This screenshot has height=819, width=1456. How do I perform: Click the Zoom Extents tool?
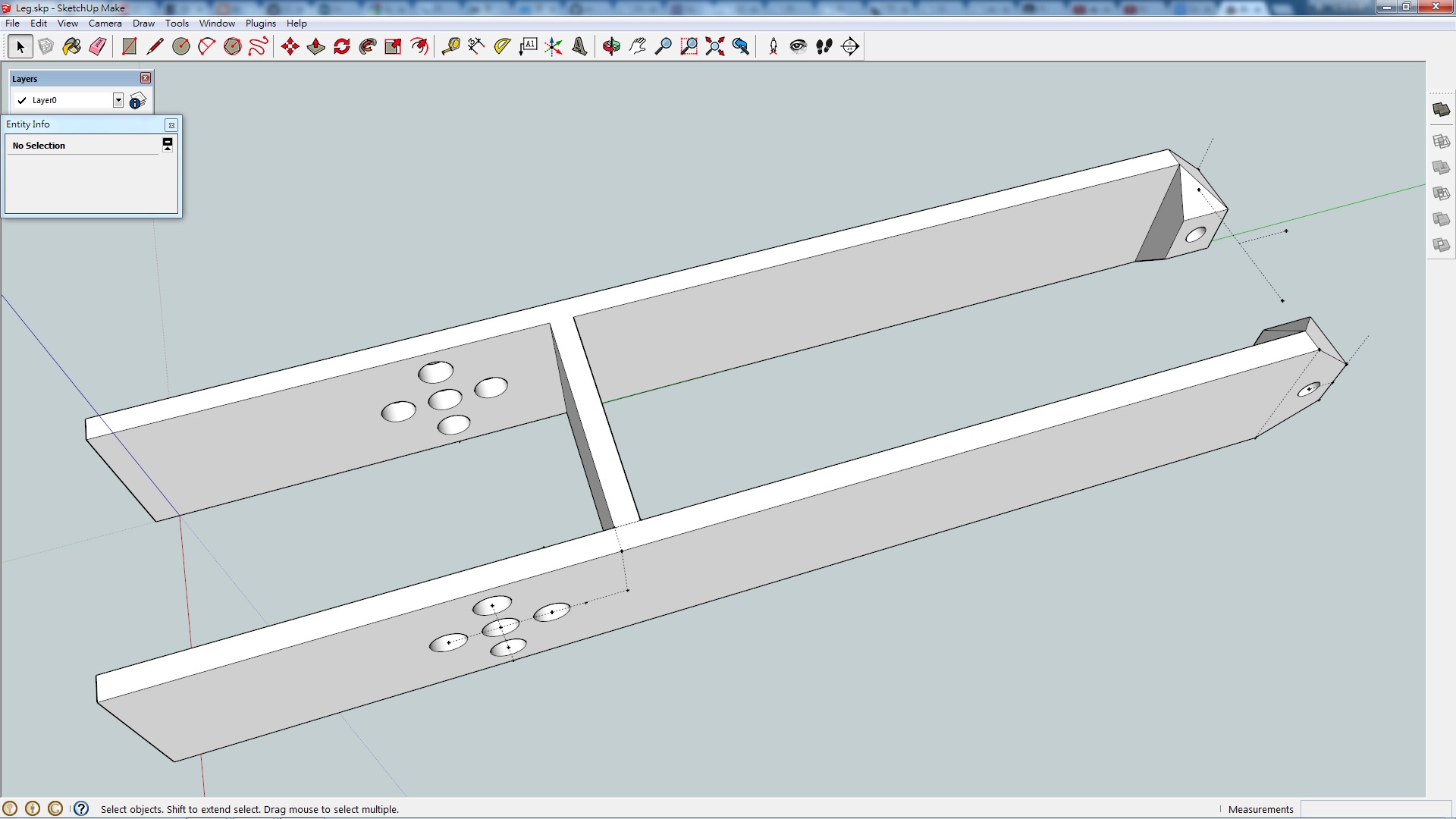(x=714, y=47)
